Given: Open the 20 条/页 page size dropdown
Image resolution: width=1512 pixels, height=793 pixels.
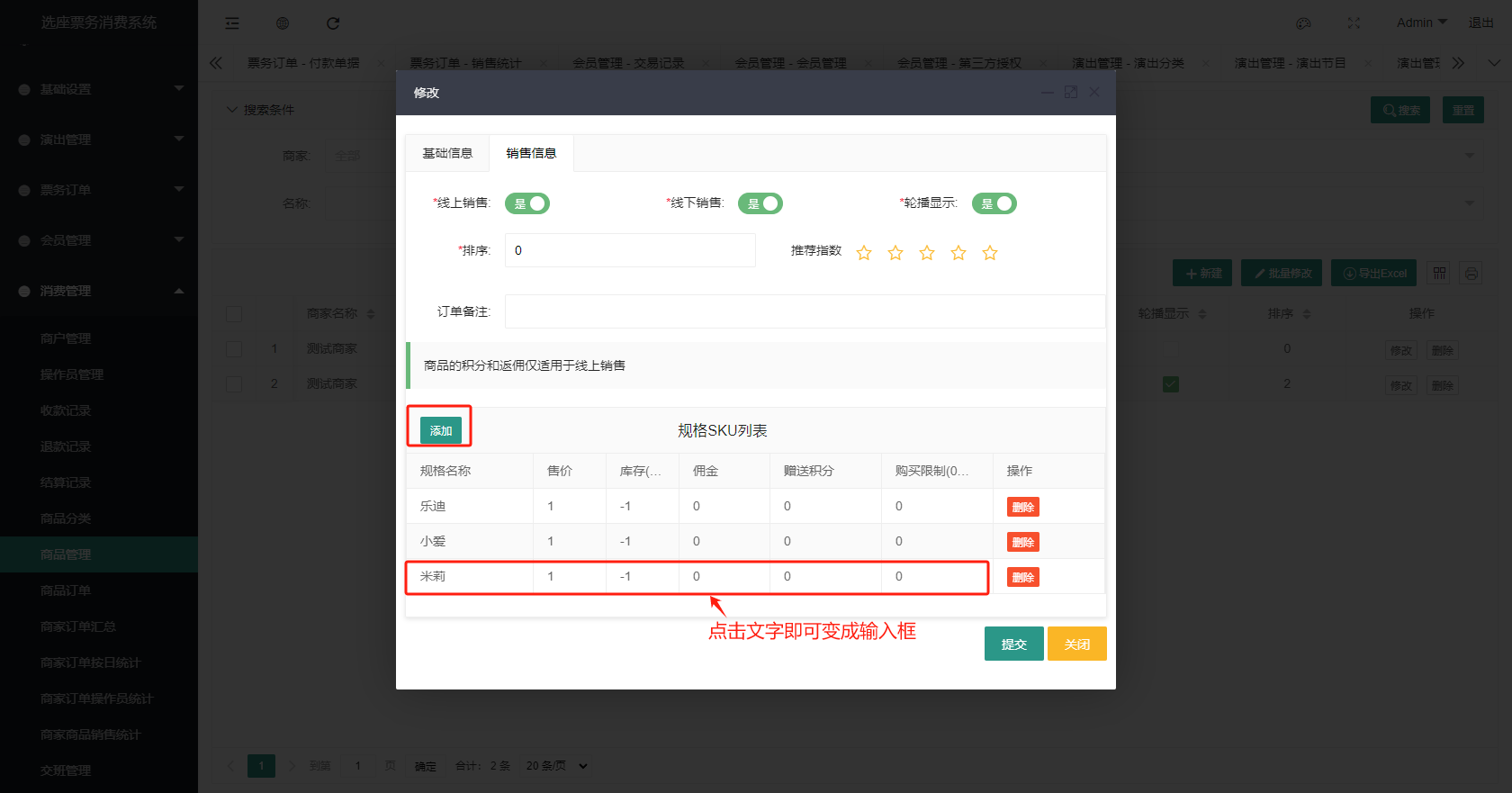Looking at the screenshot, I should point(556,766).
